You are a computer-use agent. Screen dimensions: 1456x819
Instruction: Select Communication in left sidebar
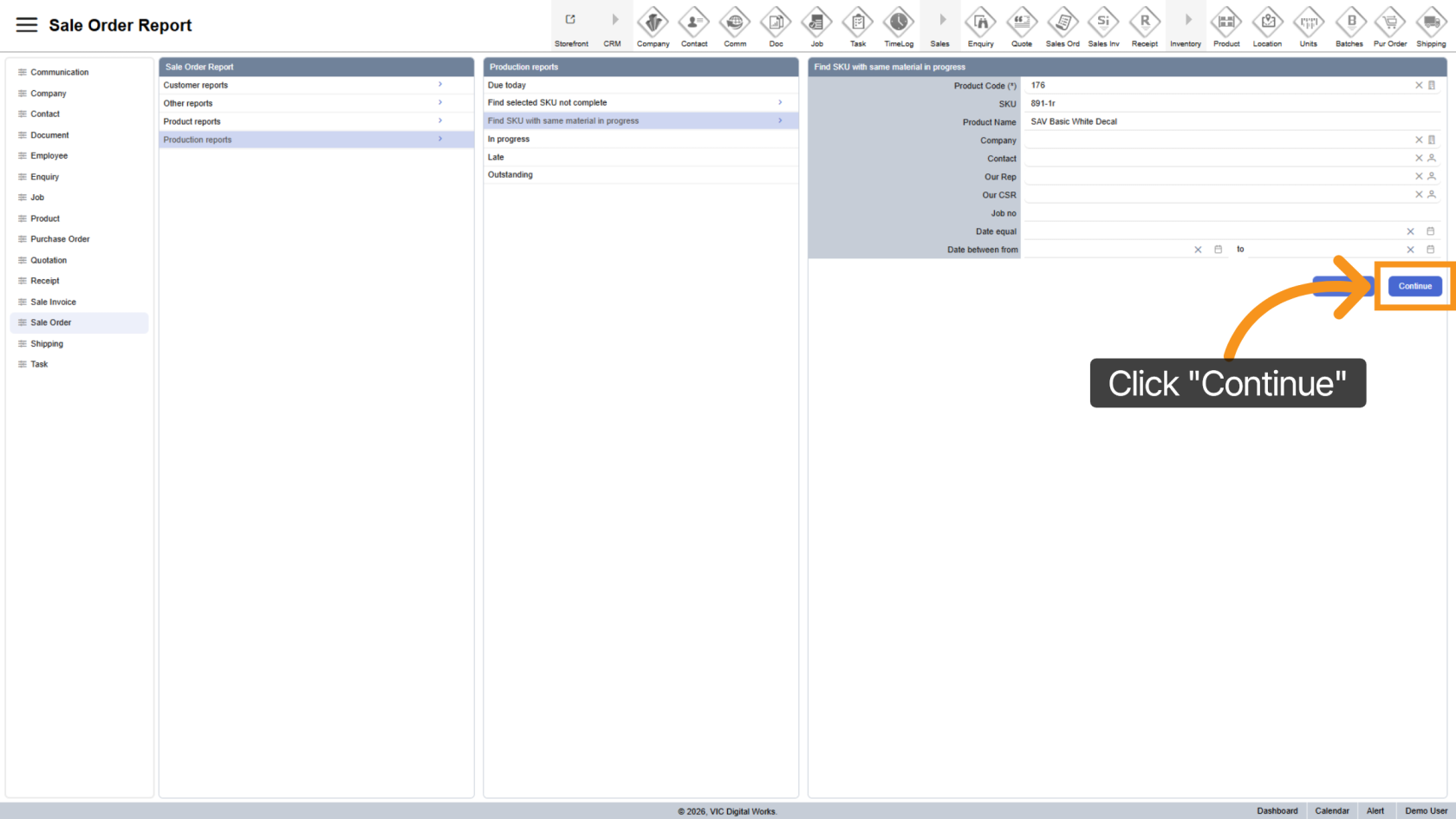[x=79, y=72]
